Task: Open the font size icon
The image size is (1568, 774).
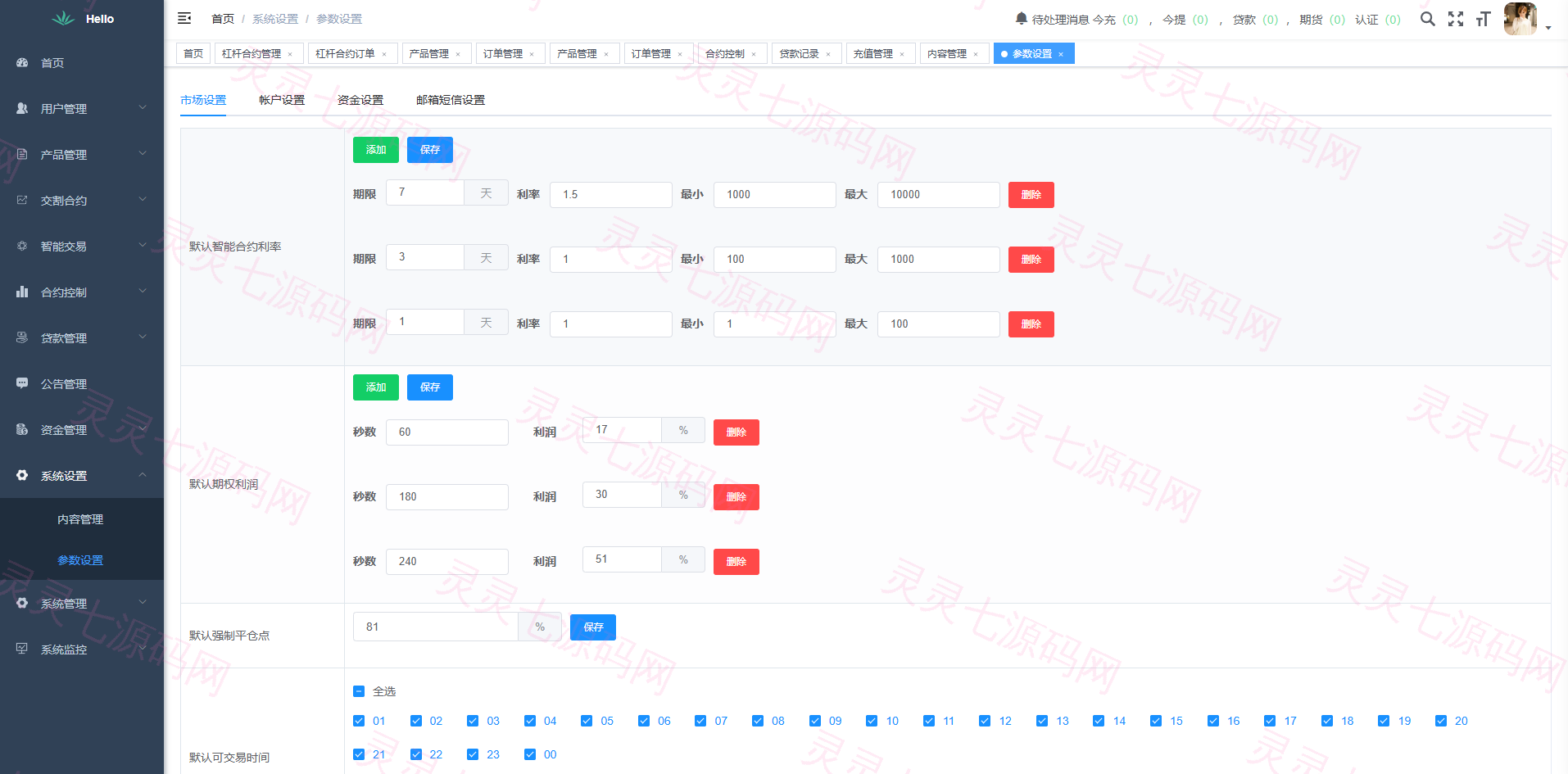Action: tap(1483, 19)
